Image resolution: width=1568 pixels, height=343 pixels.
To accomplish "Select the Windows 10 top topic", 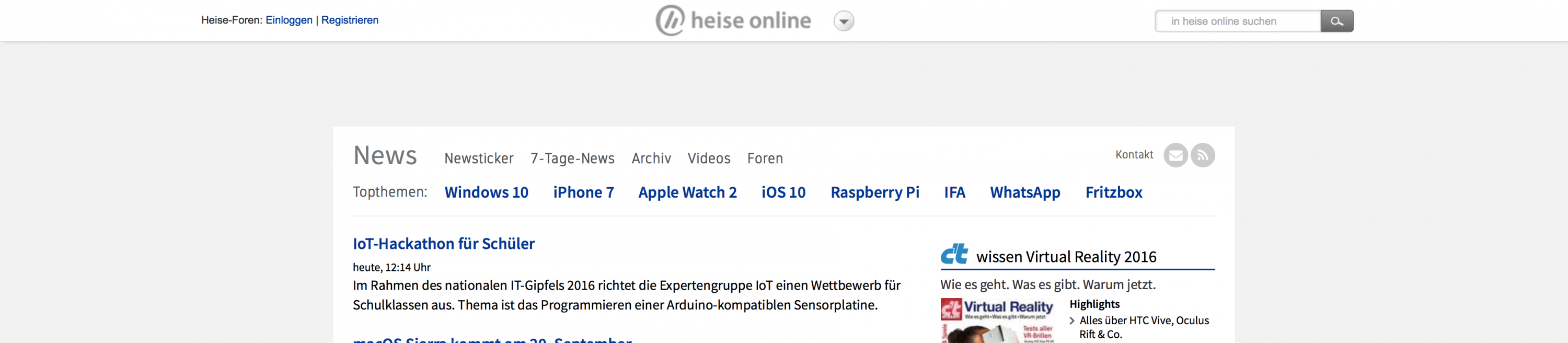I will 486,192.
